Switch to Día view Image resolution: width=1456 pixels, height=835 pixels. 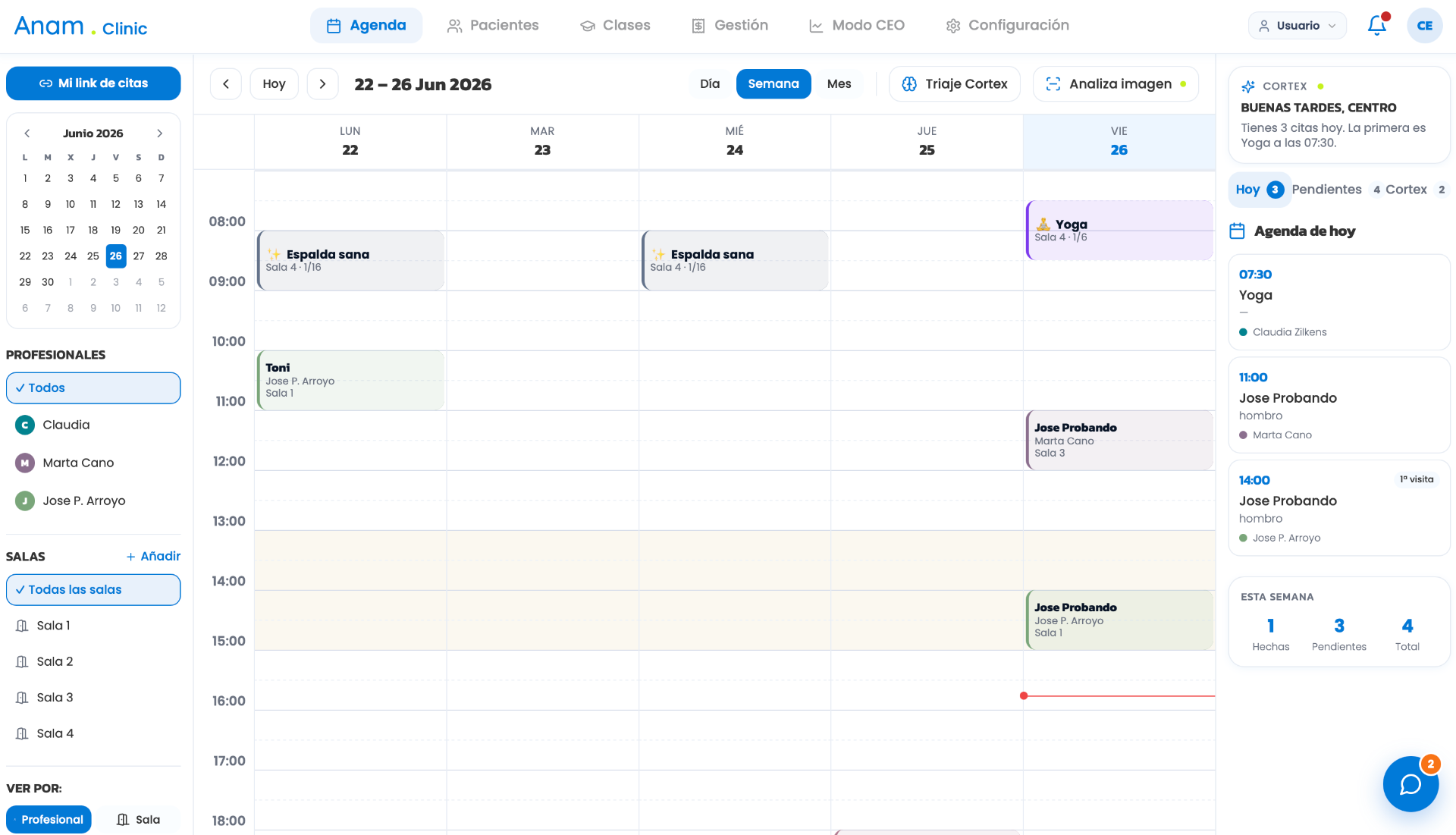pyautogui.click(x=710, y=84)
